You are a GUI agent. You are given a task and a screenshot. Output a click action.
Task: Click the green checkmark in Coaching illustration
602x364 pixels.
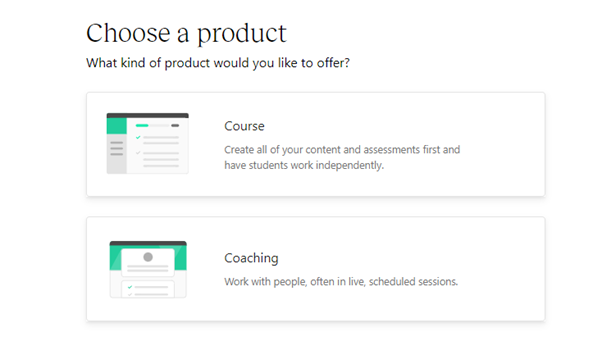[x=130, y=287]
